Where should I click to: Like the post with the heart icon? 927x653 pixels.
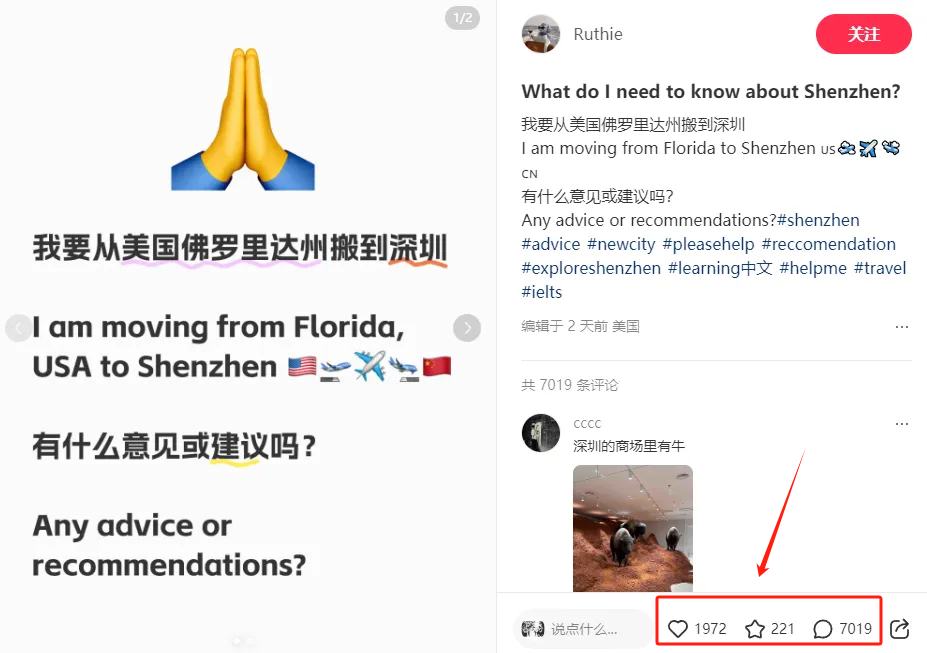pos(678,628)
